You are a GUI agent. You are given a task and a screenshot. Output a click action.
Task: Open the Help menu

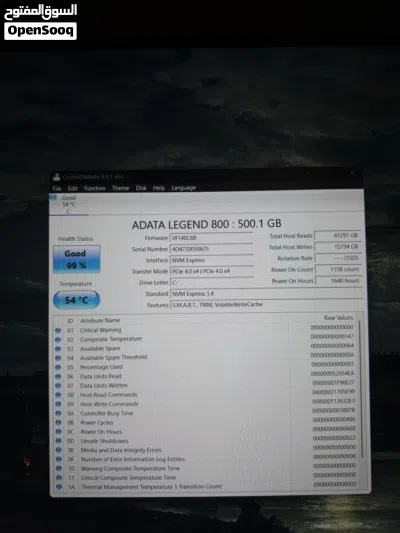coord(159,188)
